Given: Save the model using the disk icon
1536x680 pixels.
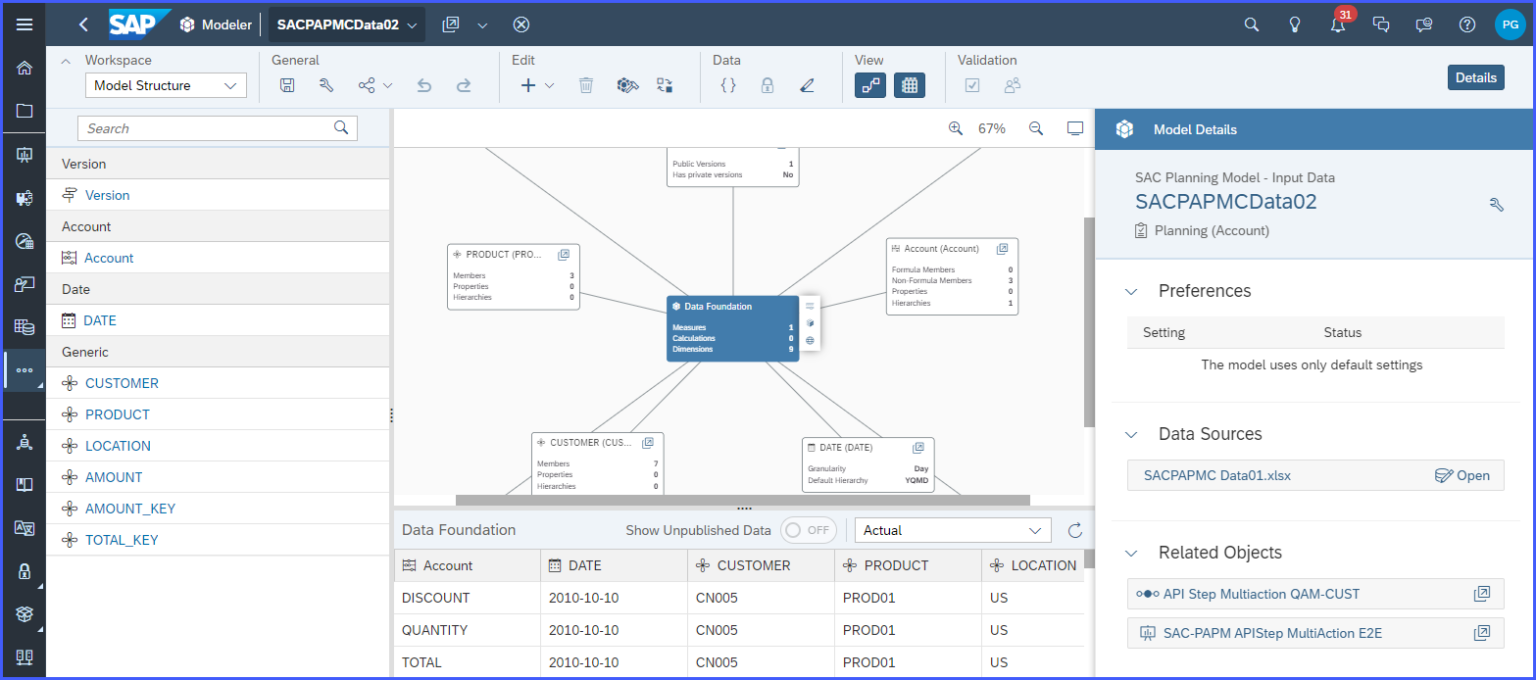Looking at the screenshot, I should coord(287,85).
